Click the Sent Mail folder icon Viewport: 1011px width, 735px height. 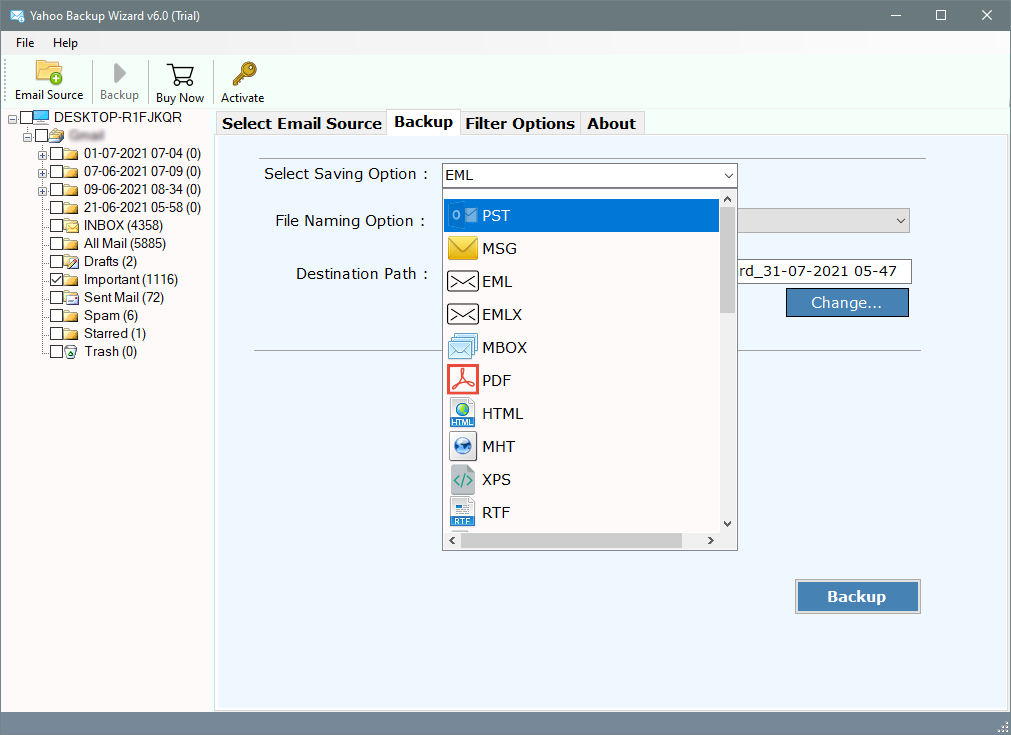pos(72,298)
